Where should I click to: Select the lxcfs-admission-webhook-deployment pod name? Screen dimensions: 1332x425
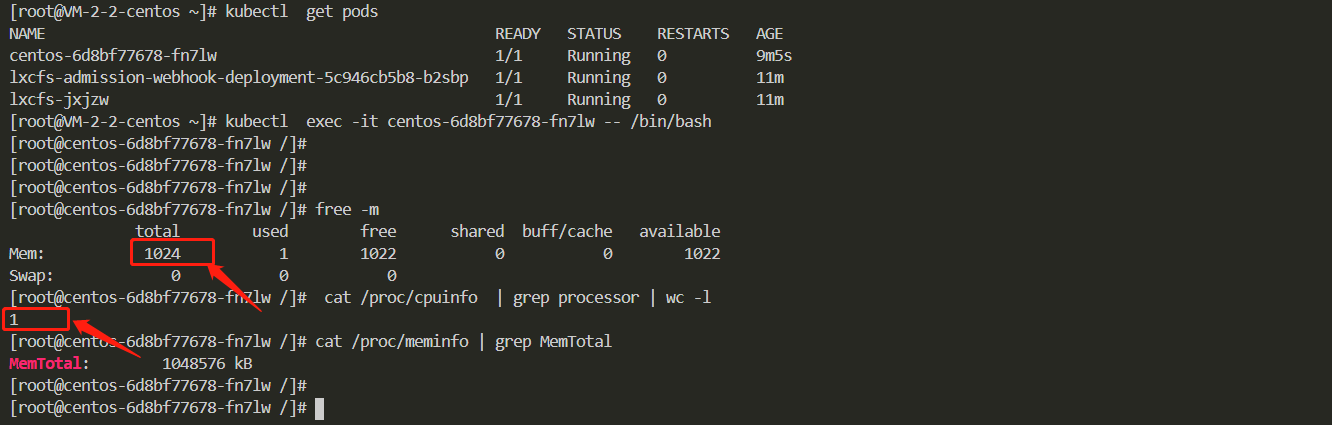tap(239, 78)
